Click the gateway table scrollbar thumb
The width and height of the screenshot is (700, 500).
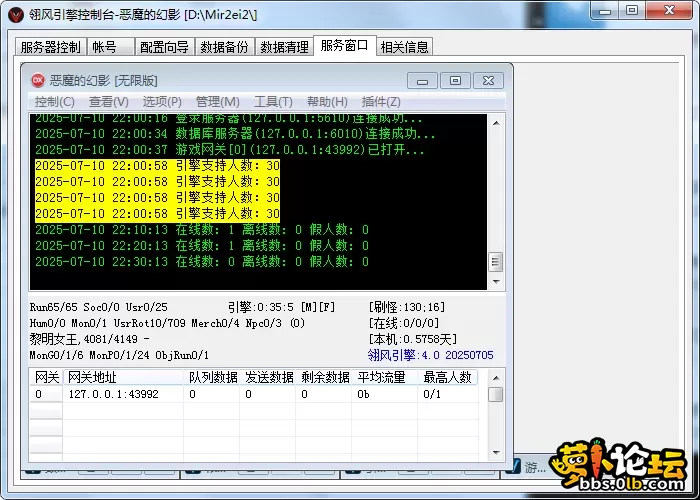coord(496,395)
